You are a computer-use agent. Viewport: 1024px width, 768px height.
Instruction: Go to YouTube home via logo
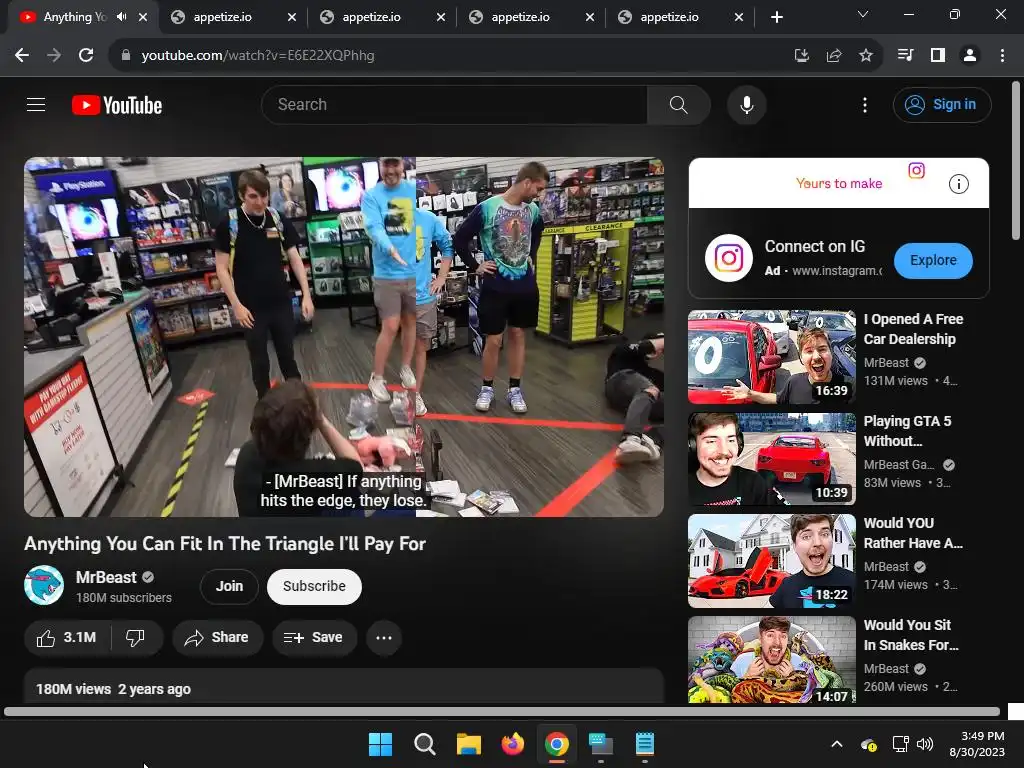[x=117, y=105]
